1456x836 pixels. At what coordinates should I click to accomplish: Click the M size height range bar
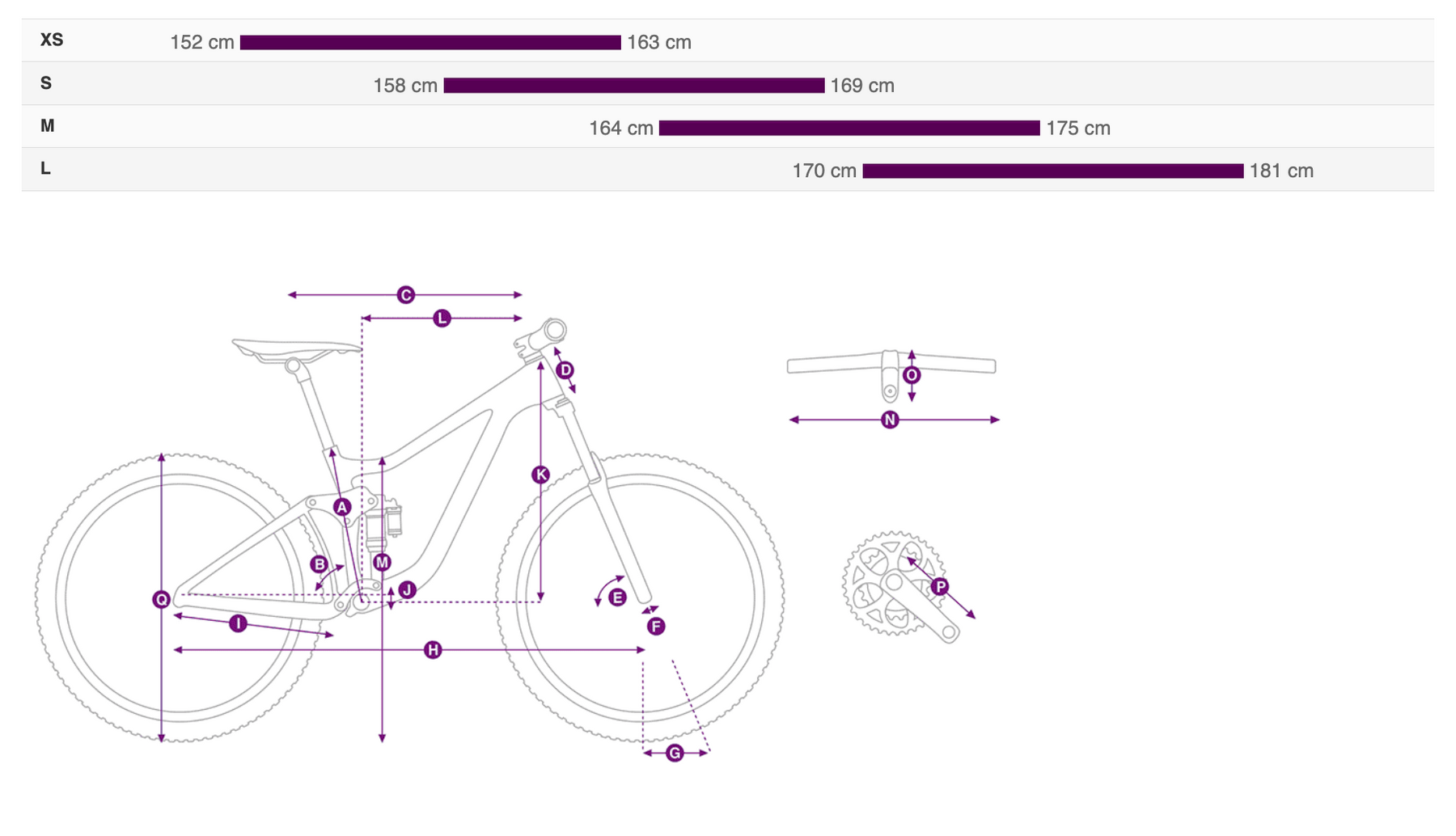(849, 128)
